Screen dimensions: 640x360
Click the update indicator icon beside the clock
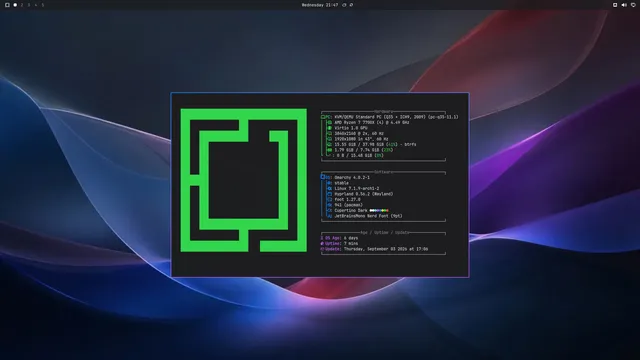coord(344,5)
